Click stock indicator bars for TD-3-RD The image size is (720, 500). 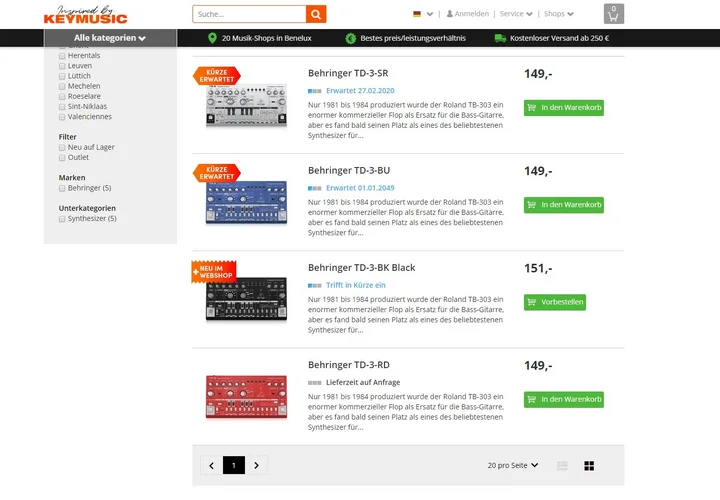315,382
